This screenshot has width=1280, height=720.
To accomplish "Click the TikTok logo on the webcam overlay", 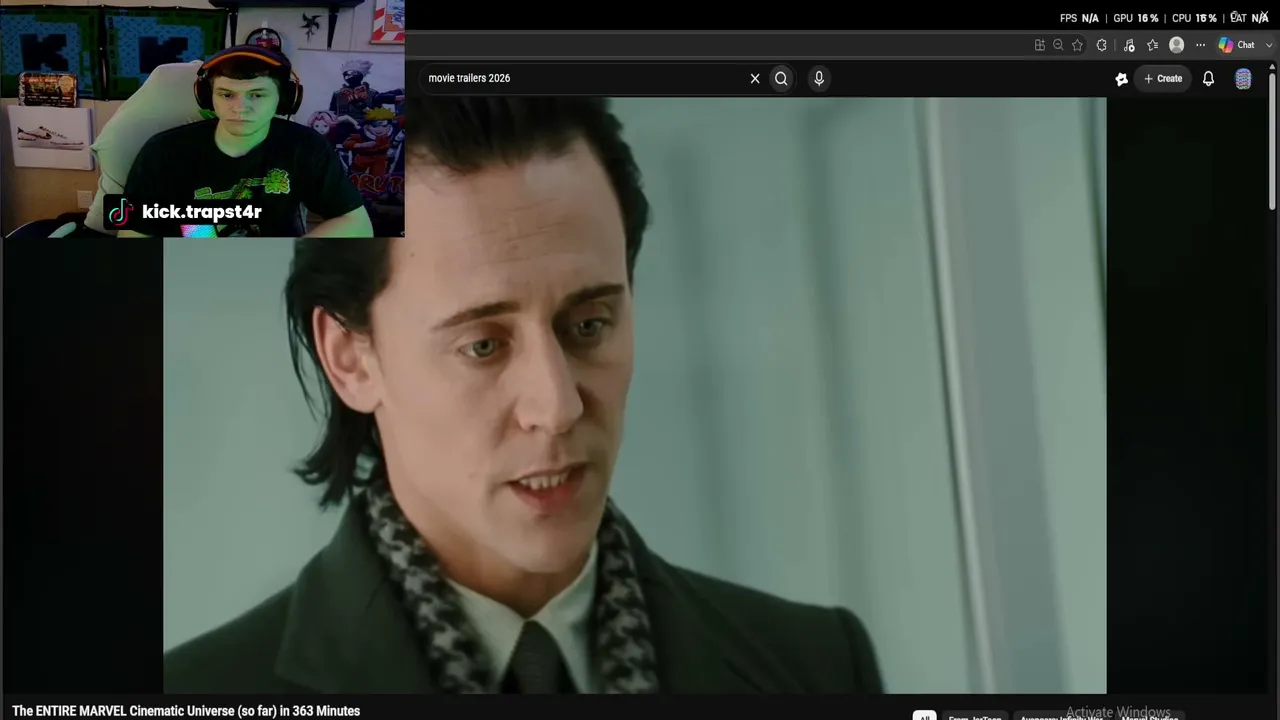I will (121, 212).
